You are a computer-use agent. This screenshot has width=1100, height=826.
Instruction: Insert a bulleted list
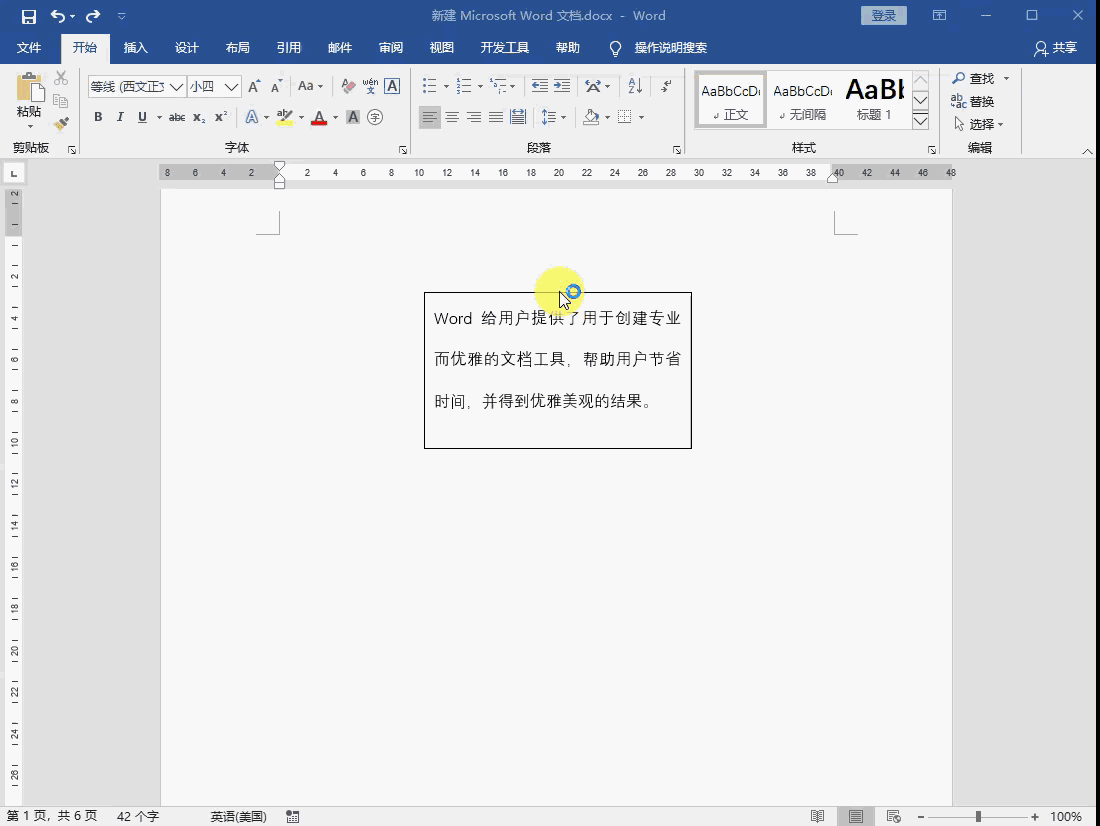pos(429,86)
